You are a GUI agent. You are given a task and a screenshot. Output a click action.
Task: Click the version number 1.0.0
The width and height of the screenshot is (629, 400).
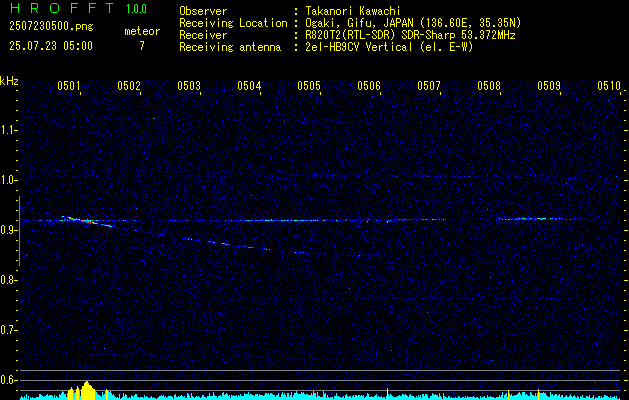(136, 9)
